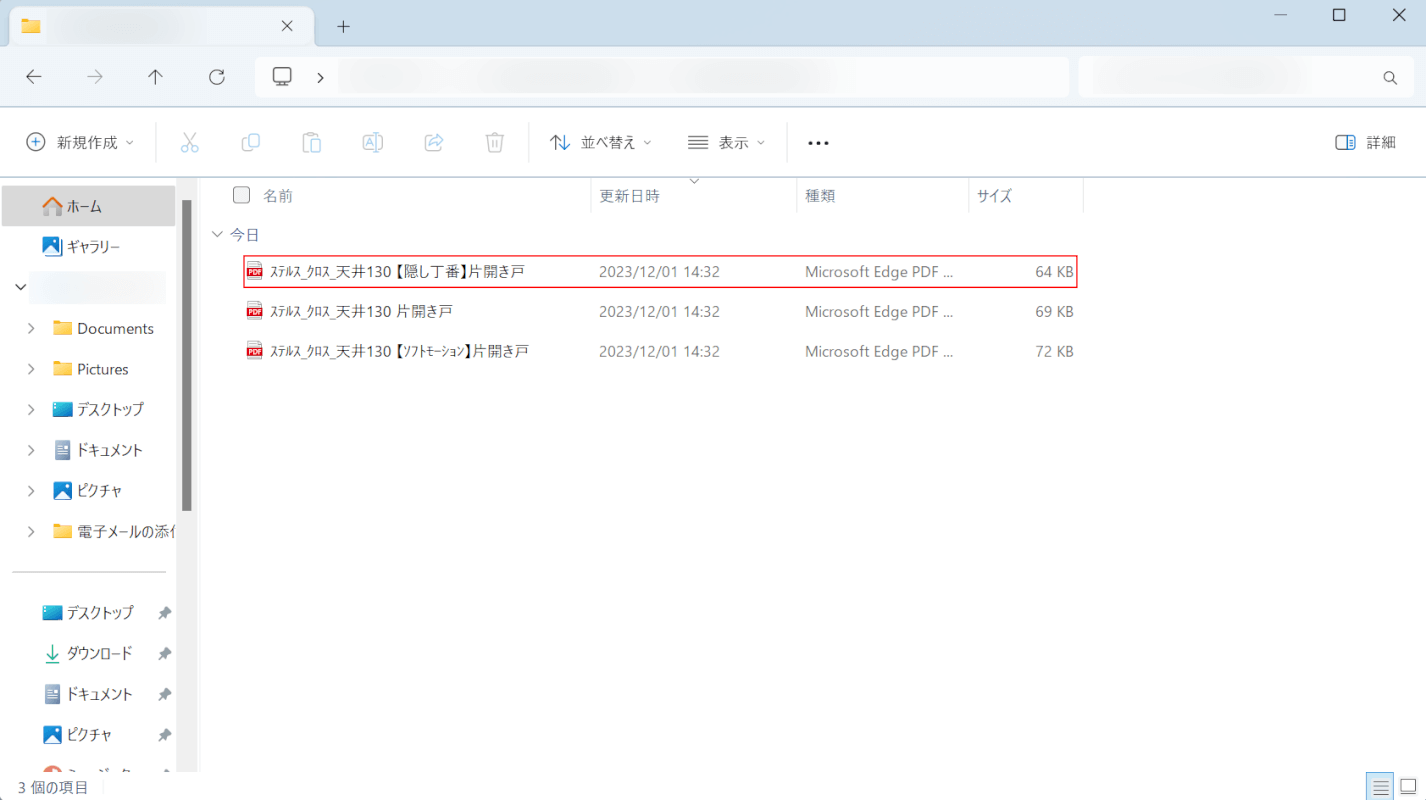Expand the Documents folder in the tree
Image resolution: width=1426 pixels, height=800 pixels.
coord(31,328)
